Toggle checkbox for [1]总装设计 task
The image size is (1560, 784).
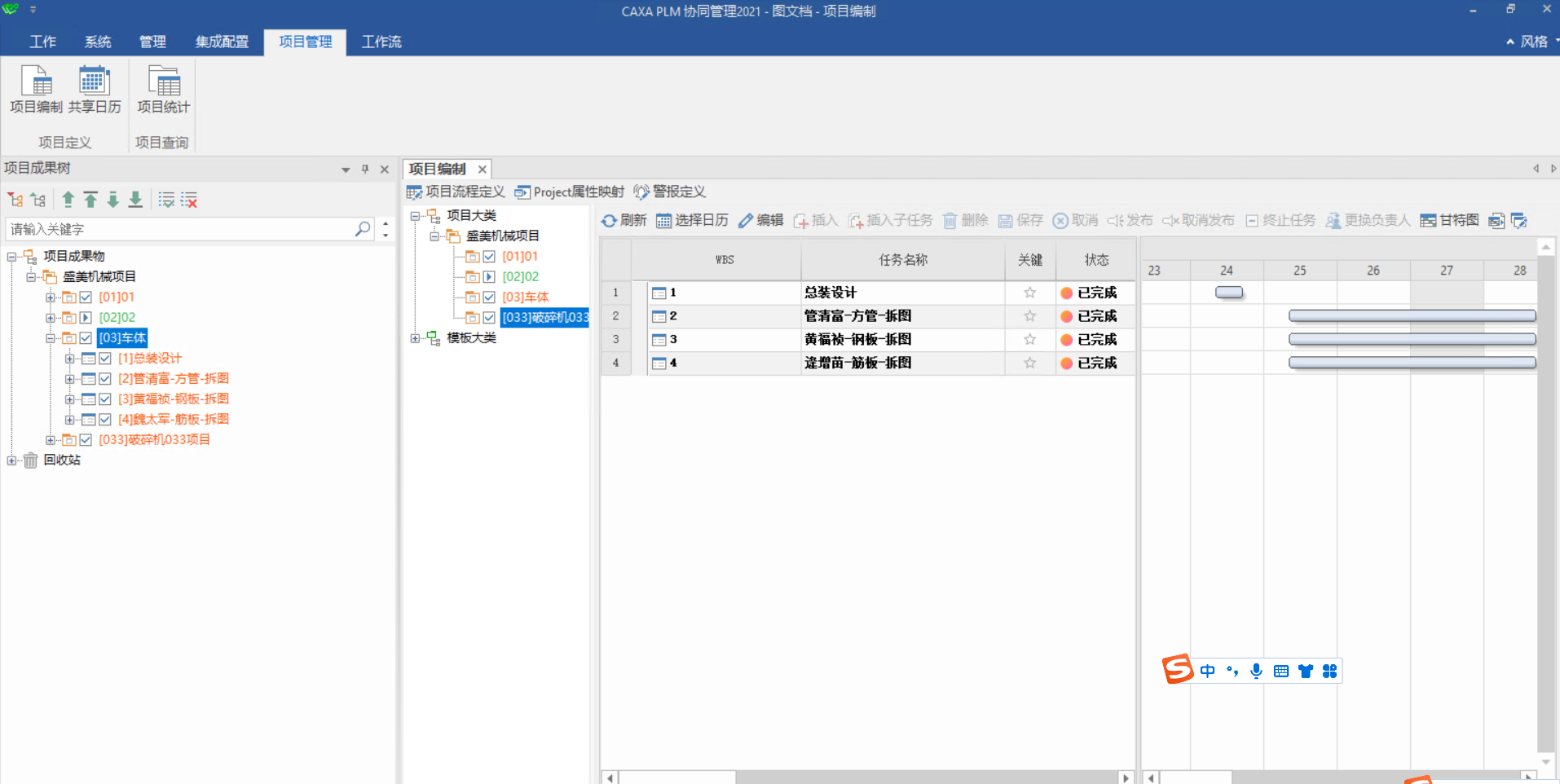(x=105, y=359)
